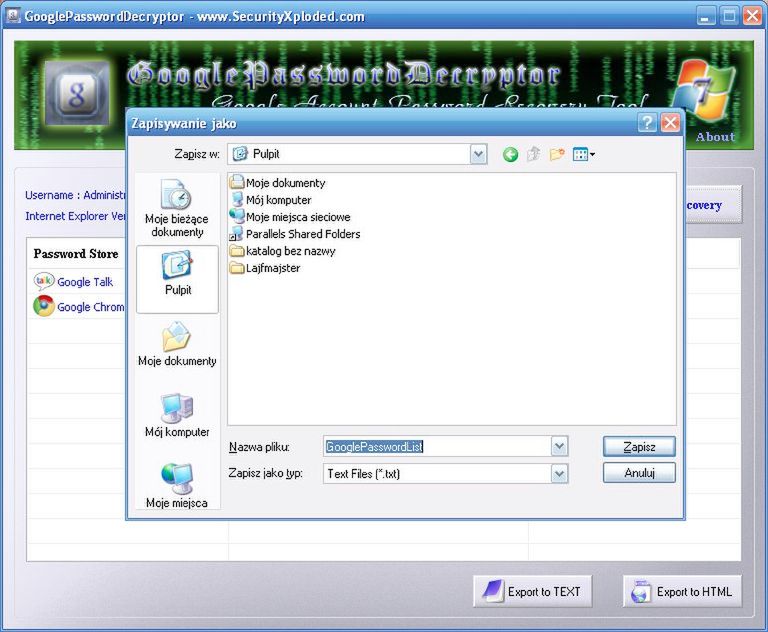Click the Google Chrome icon
The image size is (768, 632).
[x=44, y=306]
